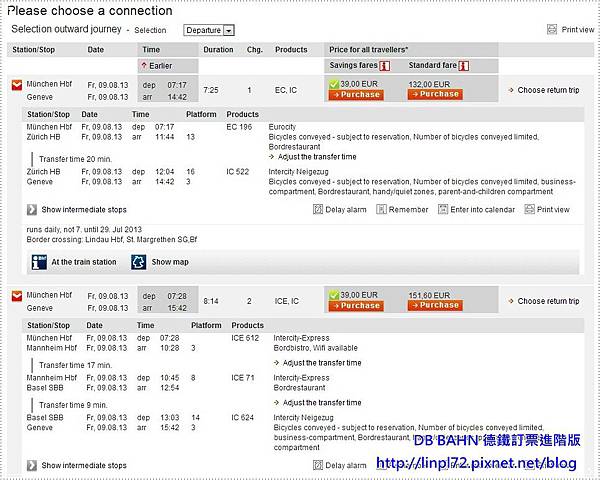Select the green check on 07:28 savings fare
Image resolution: width=600 pixels, height=480 pixels.
[x=334, y=295]
